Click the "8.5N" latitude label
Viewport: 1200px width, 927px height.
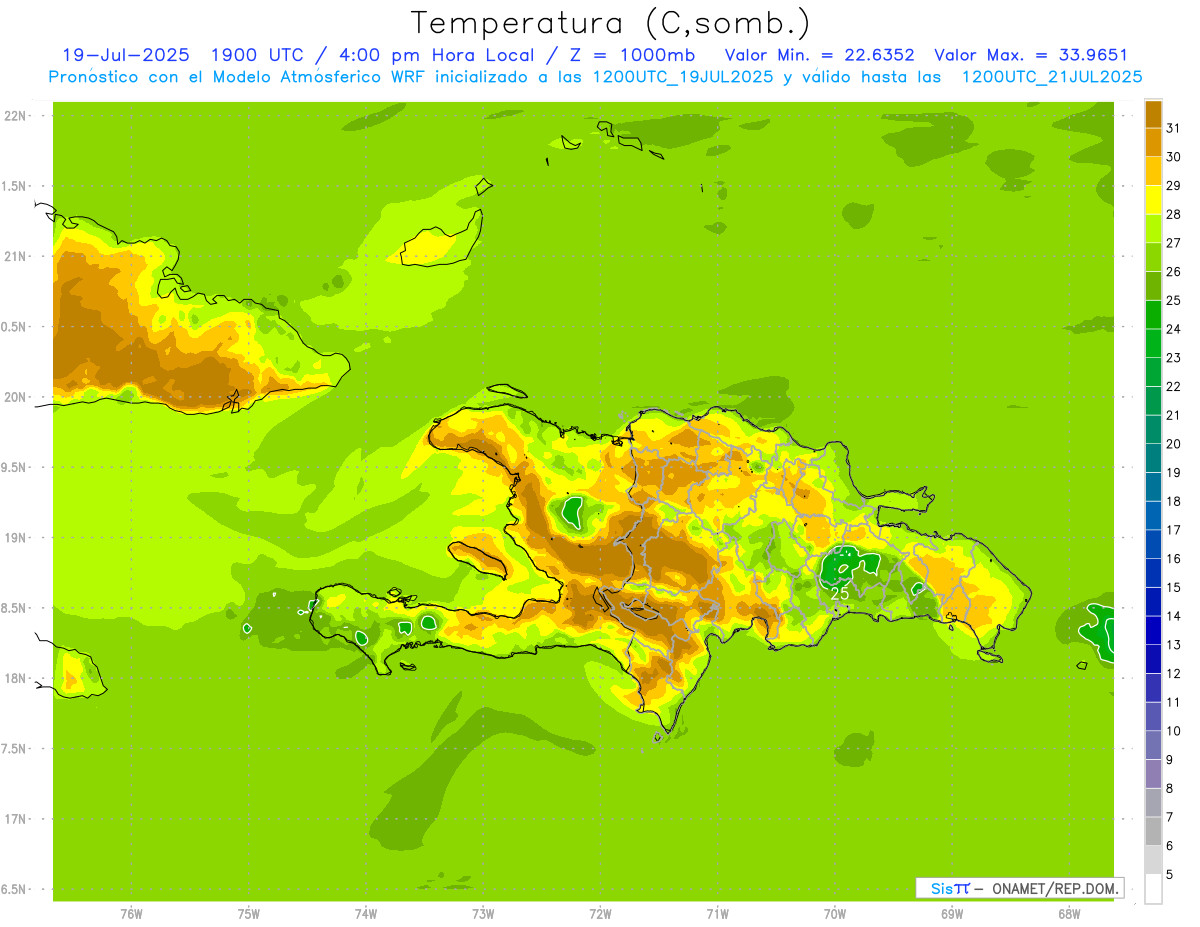(x=15, y=608)
